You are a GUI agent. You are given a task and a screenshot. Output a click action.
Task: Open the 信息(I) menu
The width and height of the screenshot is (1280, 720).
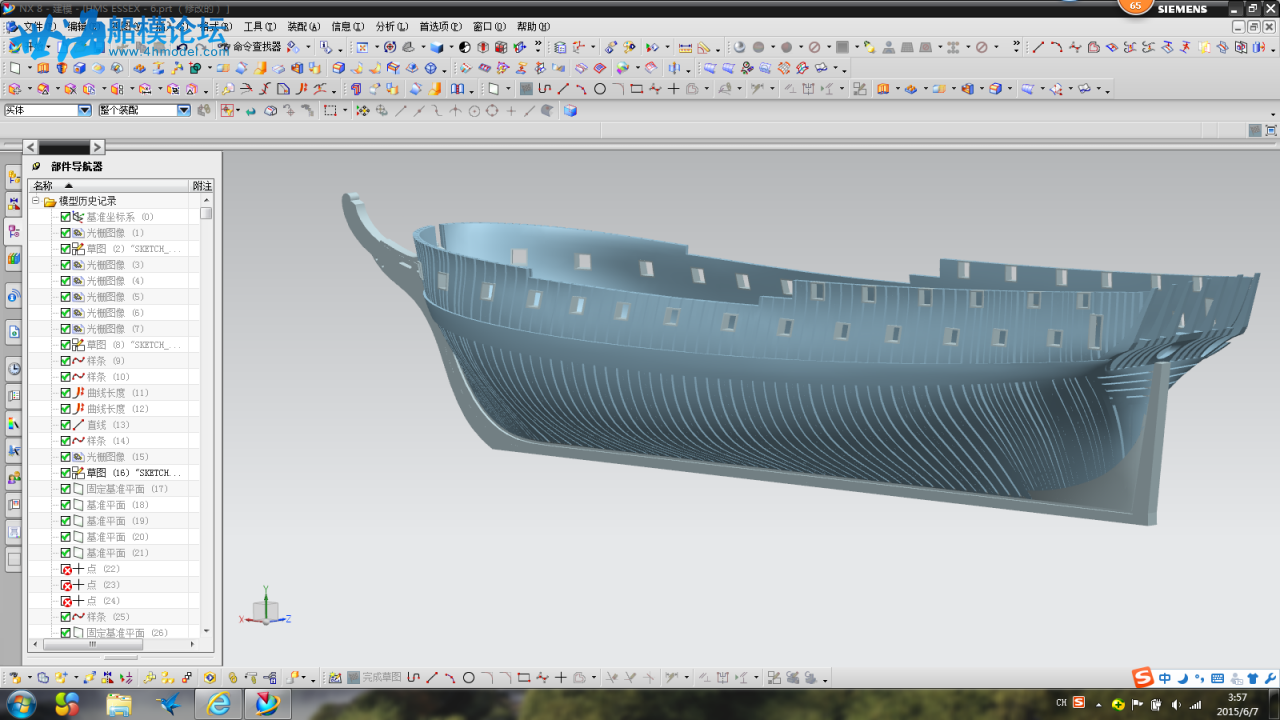[x=348, y=27]
